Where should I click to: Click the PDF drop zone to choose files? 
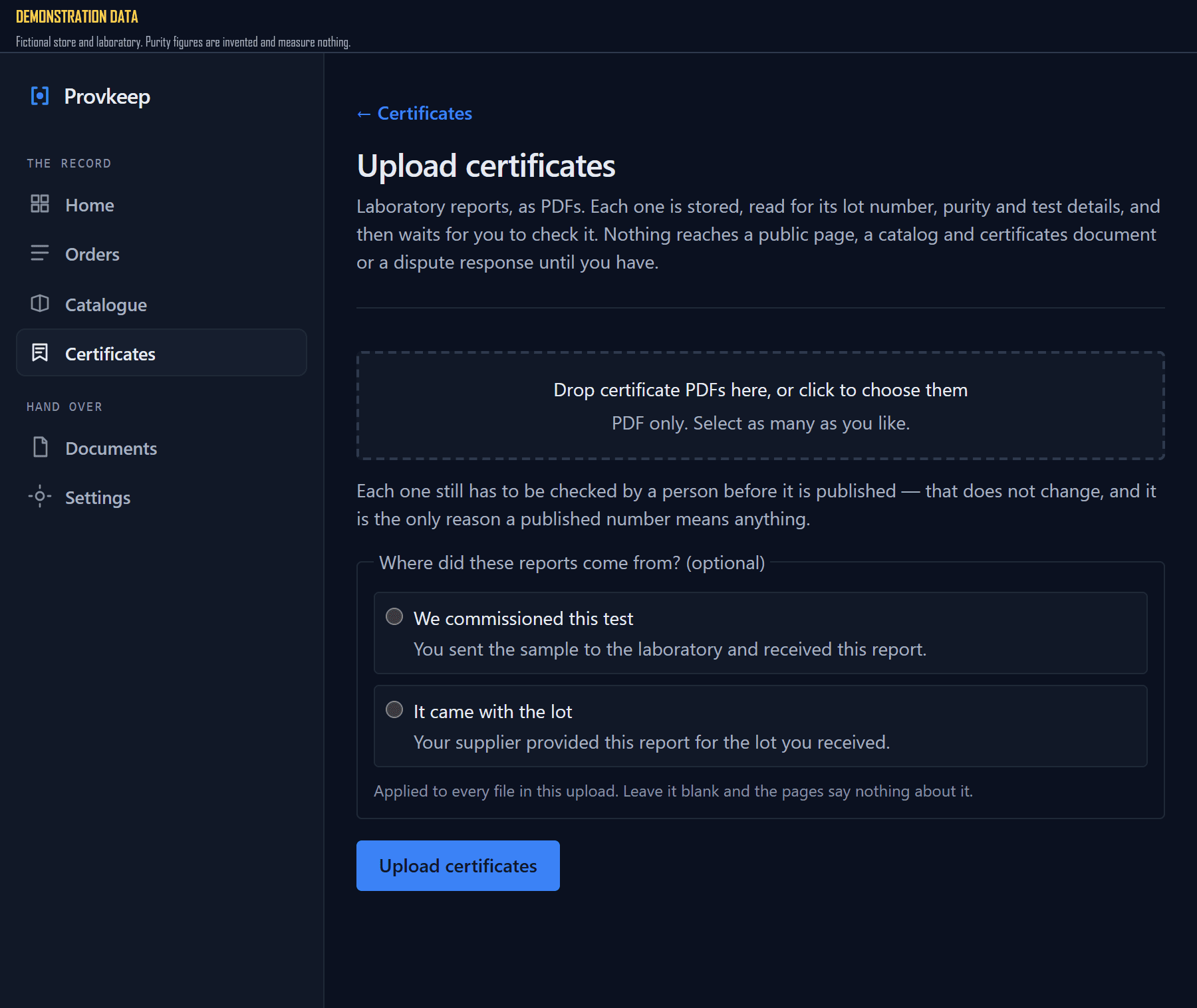[761, 406]
